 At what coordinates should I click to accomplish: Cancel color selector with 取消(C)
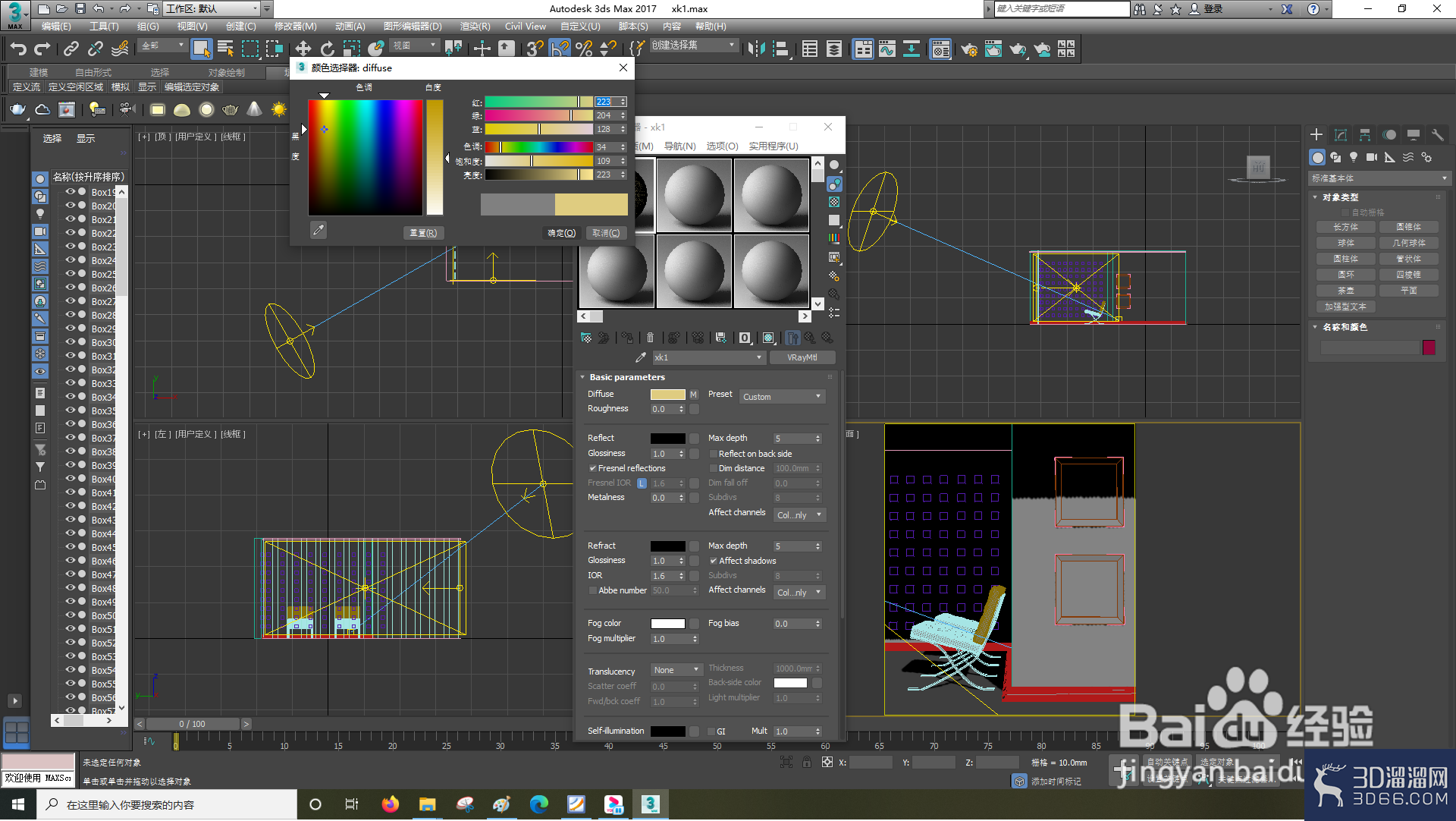click(x=606, y=234)
